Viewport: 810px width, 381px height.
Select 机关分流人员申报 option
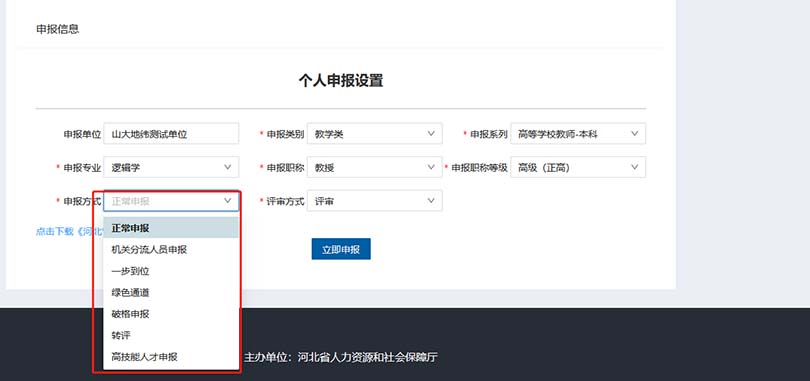click(171, 249)
